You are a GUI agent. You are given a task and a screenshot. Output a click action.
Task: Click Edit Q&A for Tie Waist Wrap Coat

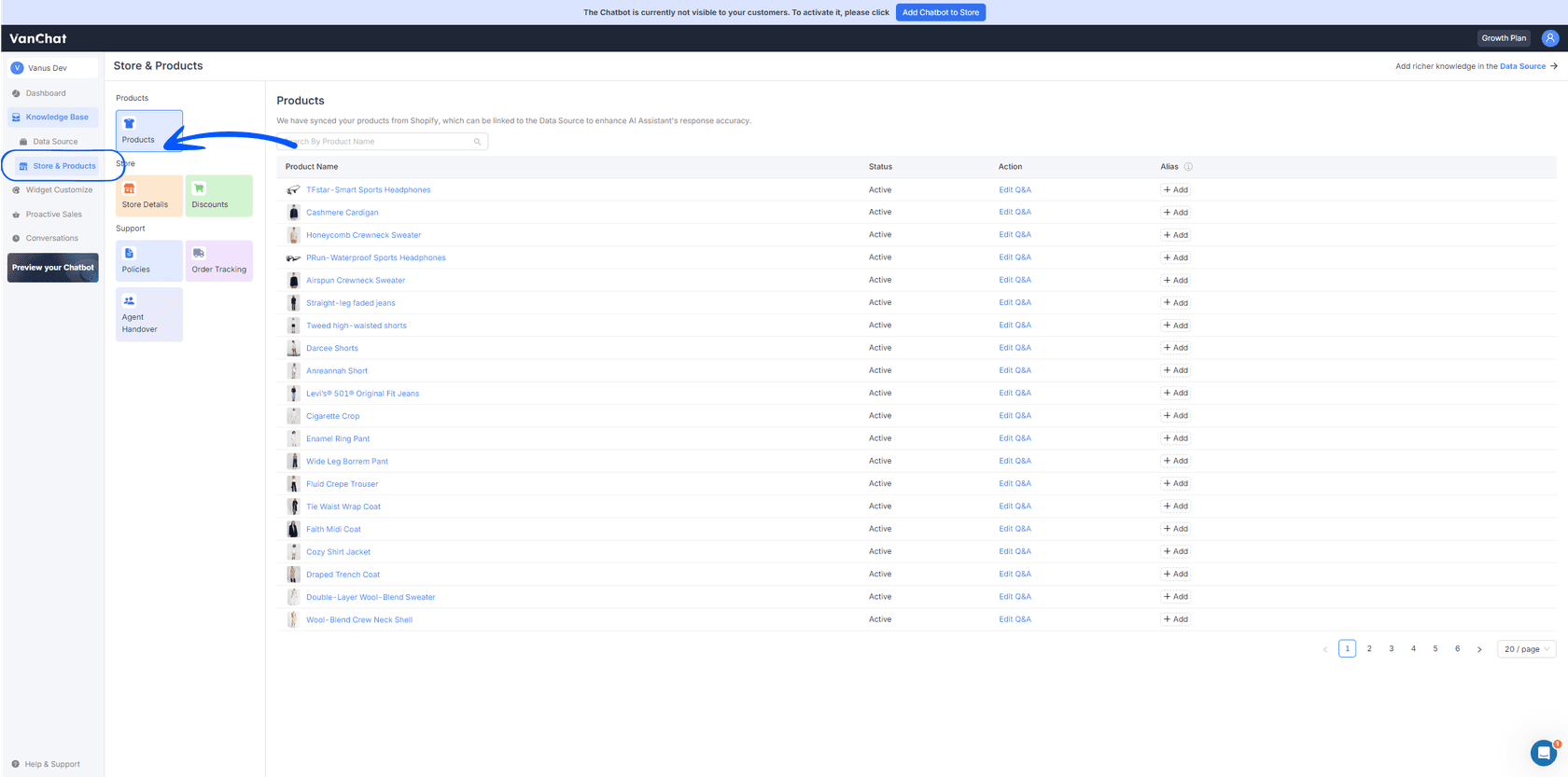[1015, 506]
